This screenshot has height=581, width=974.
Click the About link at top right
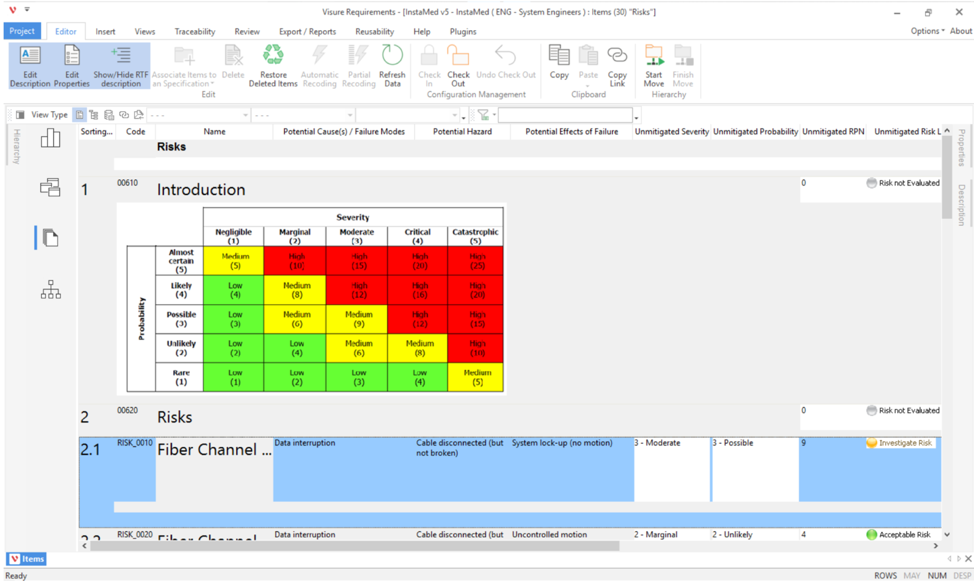click(960, 31)
